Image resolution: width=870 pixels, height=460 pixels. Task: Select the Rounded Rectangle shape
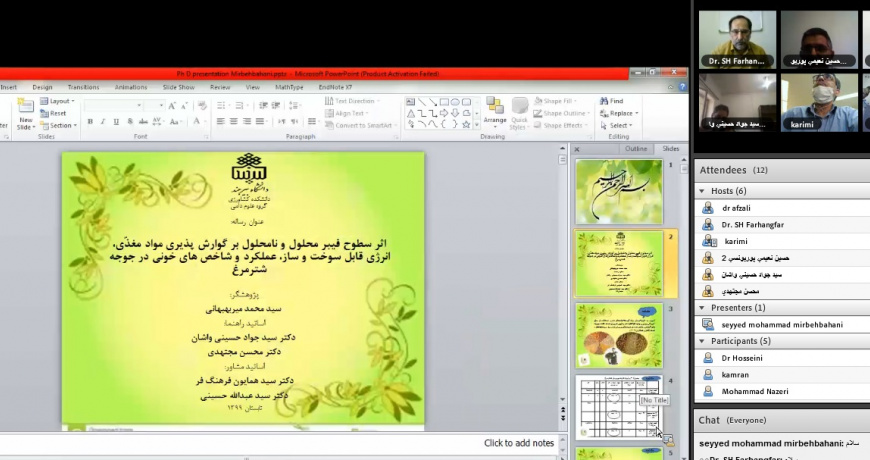pyautogui.click(x=467, y=102)
